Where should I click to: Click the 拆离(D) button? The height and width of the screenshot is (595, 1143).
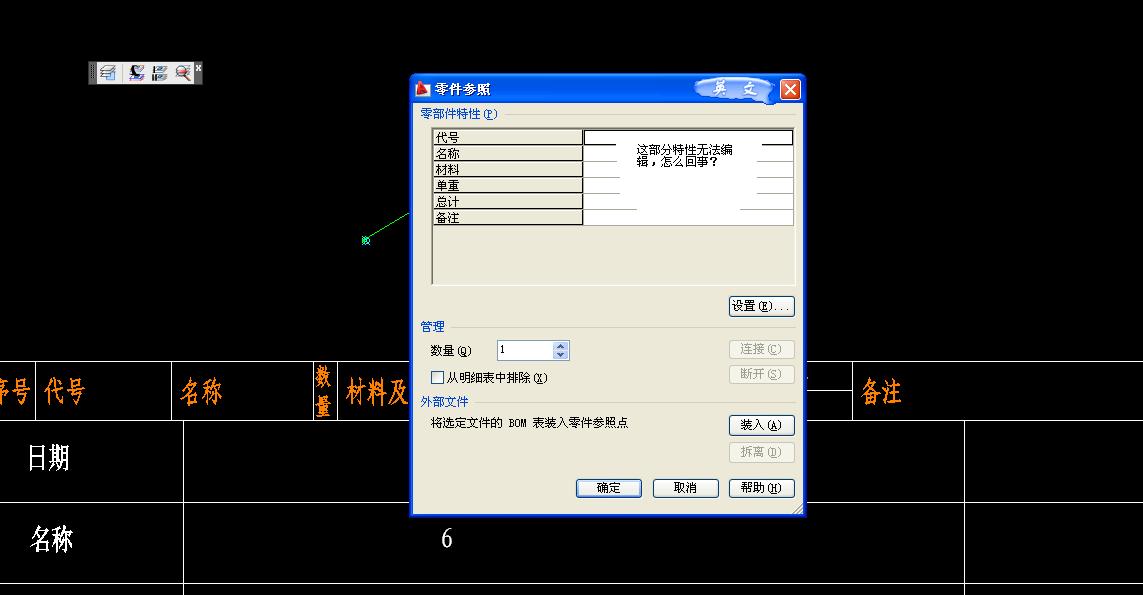762,452
